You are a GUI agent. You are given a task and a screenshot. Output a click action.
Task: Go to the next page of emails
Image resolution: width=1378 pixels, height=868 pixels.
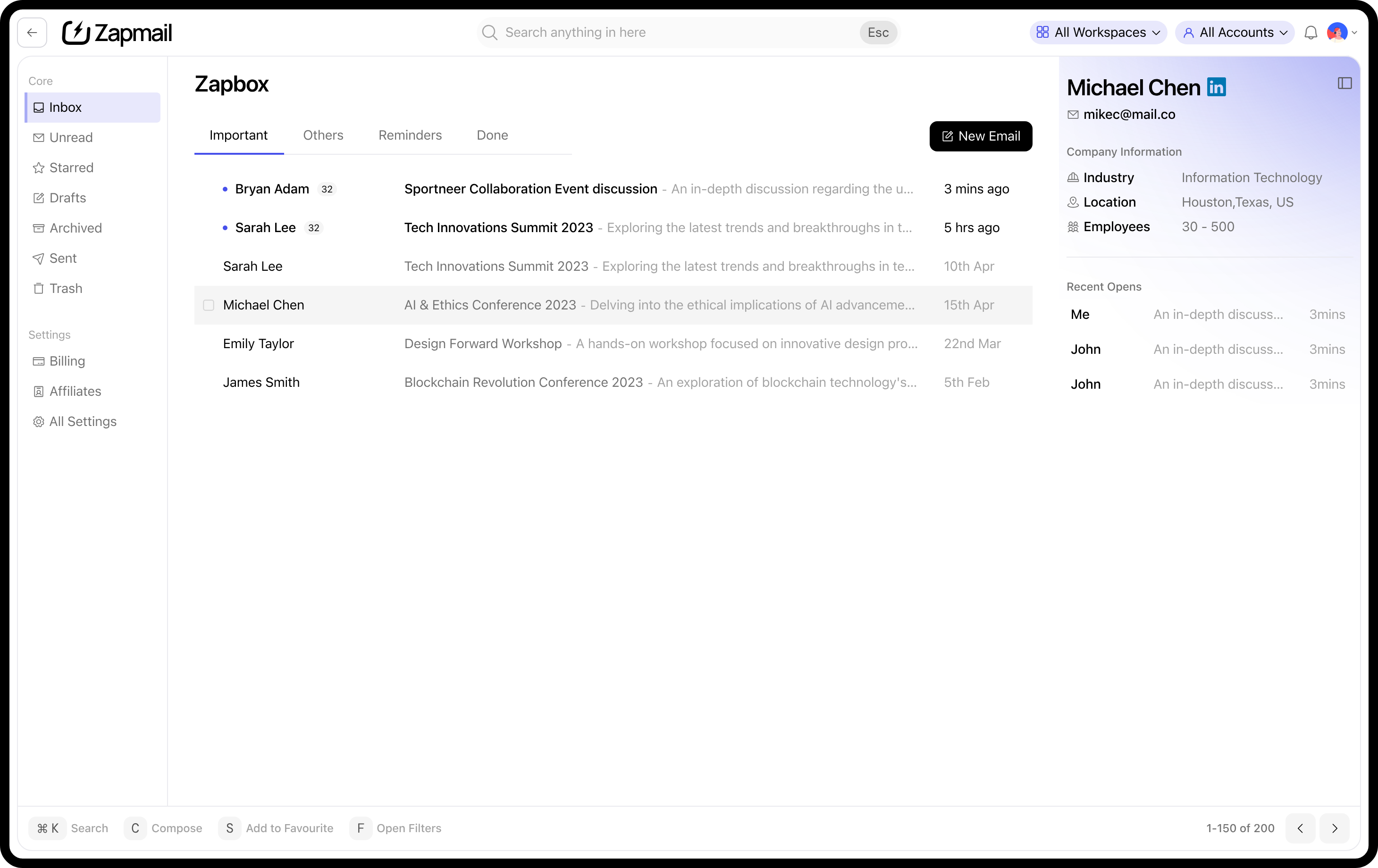click(x=1335, y=828)
